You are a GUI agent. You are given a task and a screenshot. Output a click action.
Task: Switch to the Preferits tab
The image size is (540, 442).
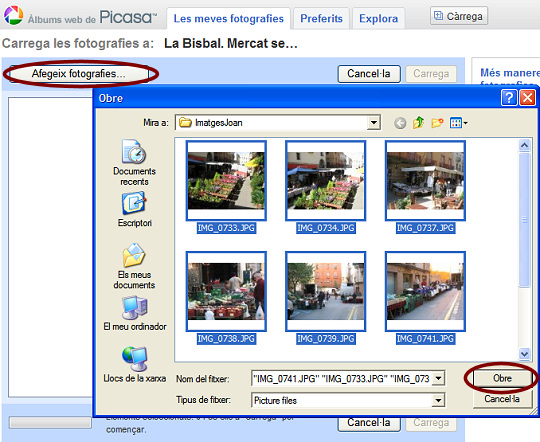point(321,18)
